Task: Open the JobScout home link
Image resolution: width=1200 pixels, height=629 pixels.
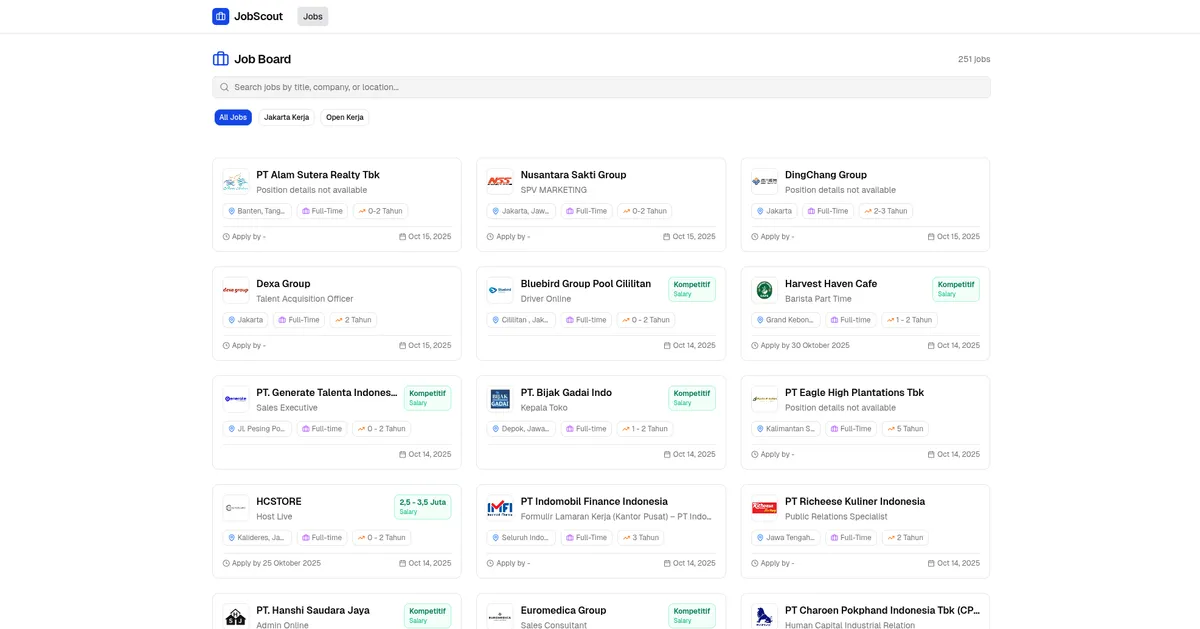Action: click(x=258, y=16)
